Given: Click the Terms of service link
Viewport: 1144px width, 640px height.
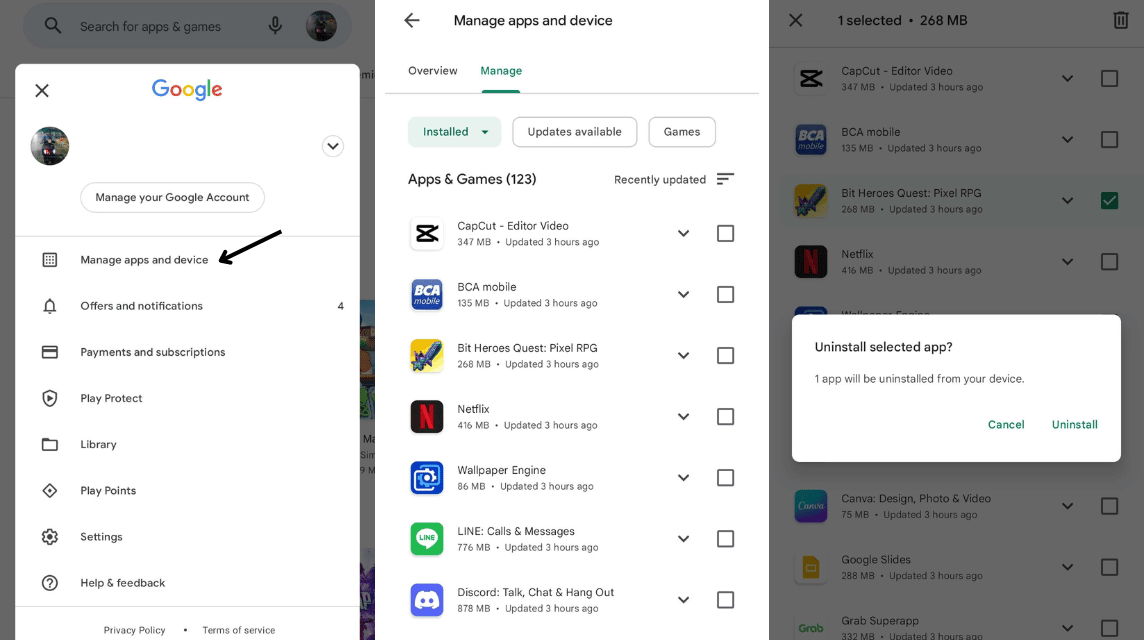Looking at the screenshot, I should [239, 630].
